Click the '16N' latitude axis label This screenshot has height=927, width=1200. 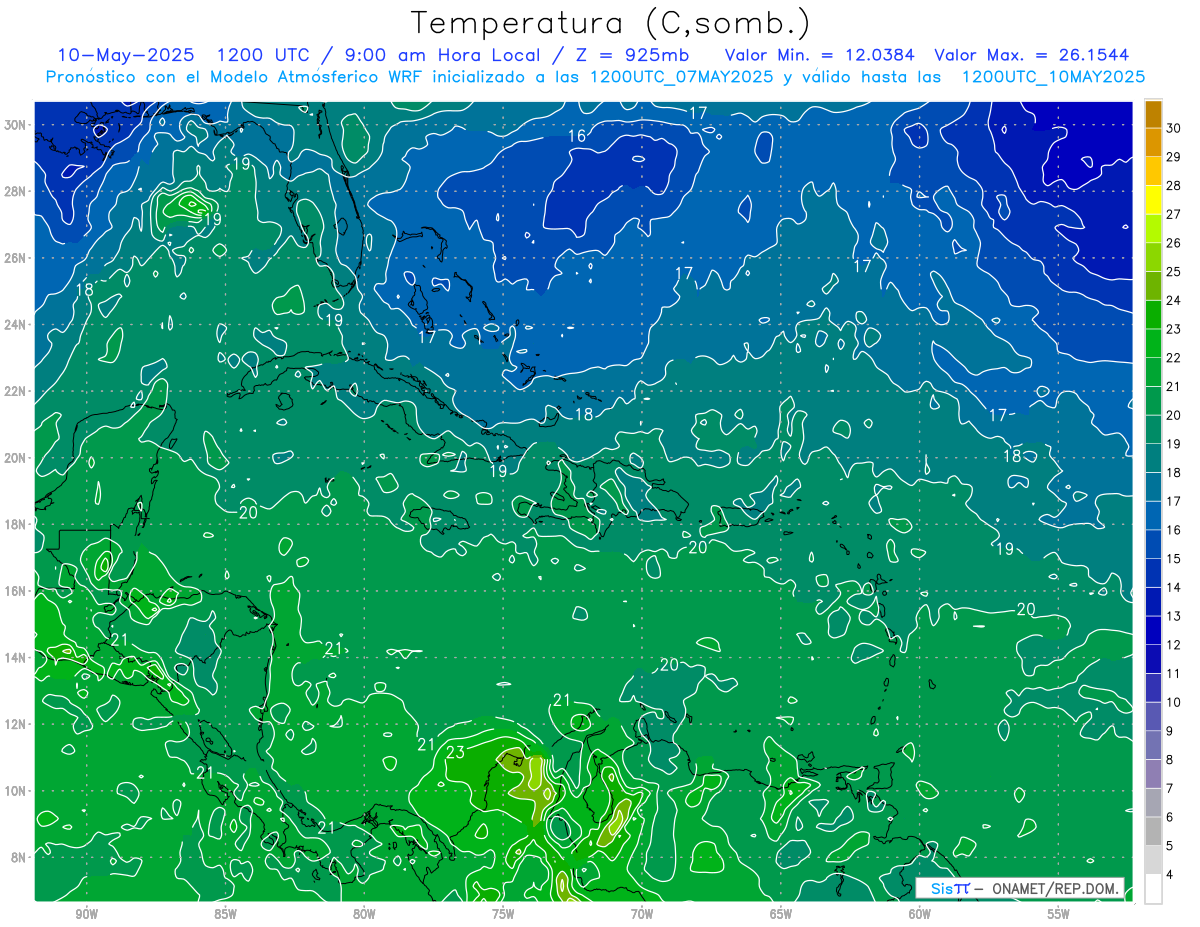pos(15,591)
